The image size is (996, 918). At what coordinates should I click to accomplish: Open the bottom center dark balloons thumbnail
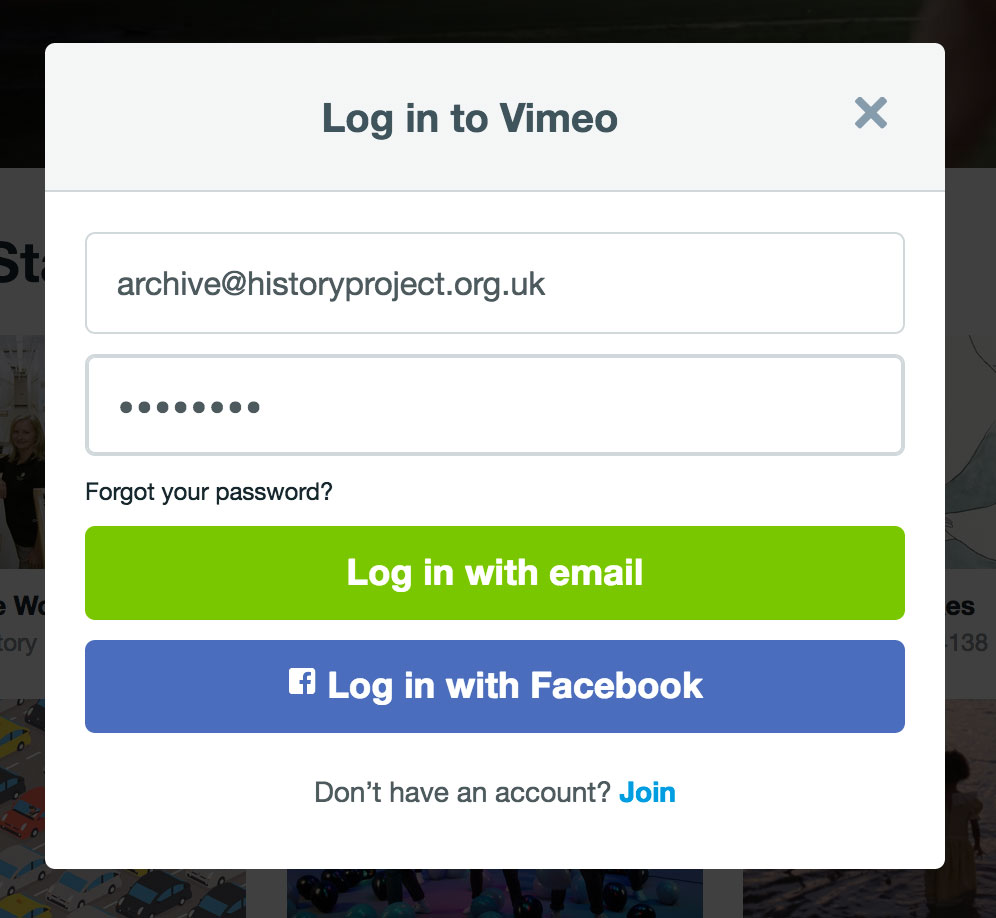click(495, 893)
